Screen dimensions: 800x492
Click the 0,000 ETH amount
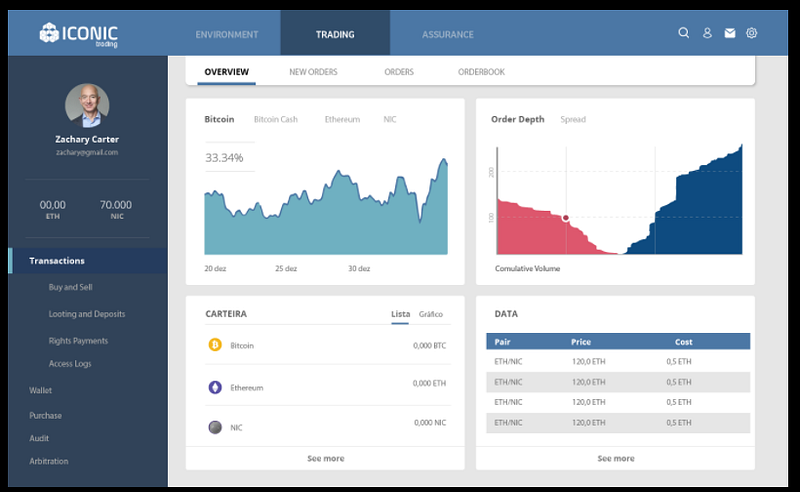click(x=430, y=383)
